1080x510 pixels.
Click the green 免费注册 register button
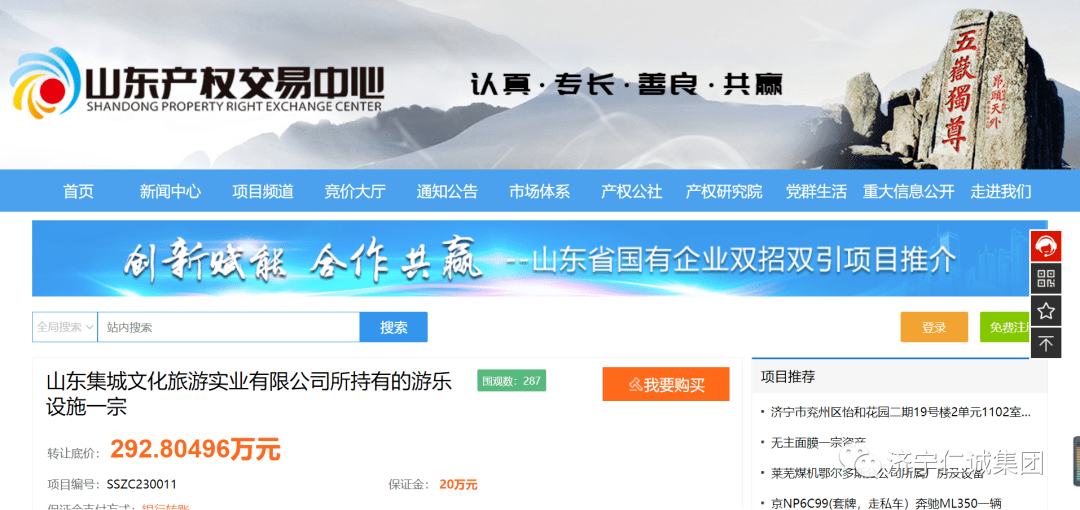pyautogui.click(x=1004, y=327)
